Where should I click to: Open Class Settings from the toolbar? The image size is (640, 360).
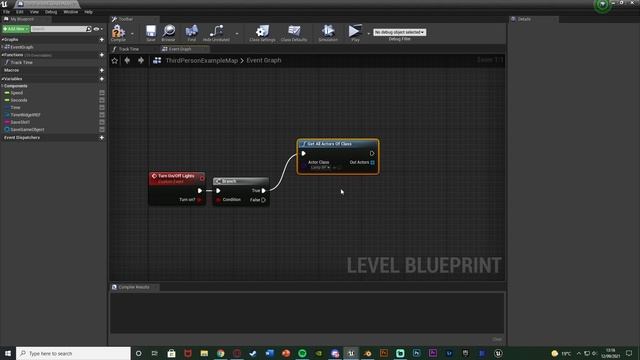point(262,32)
